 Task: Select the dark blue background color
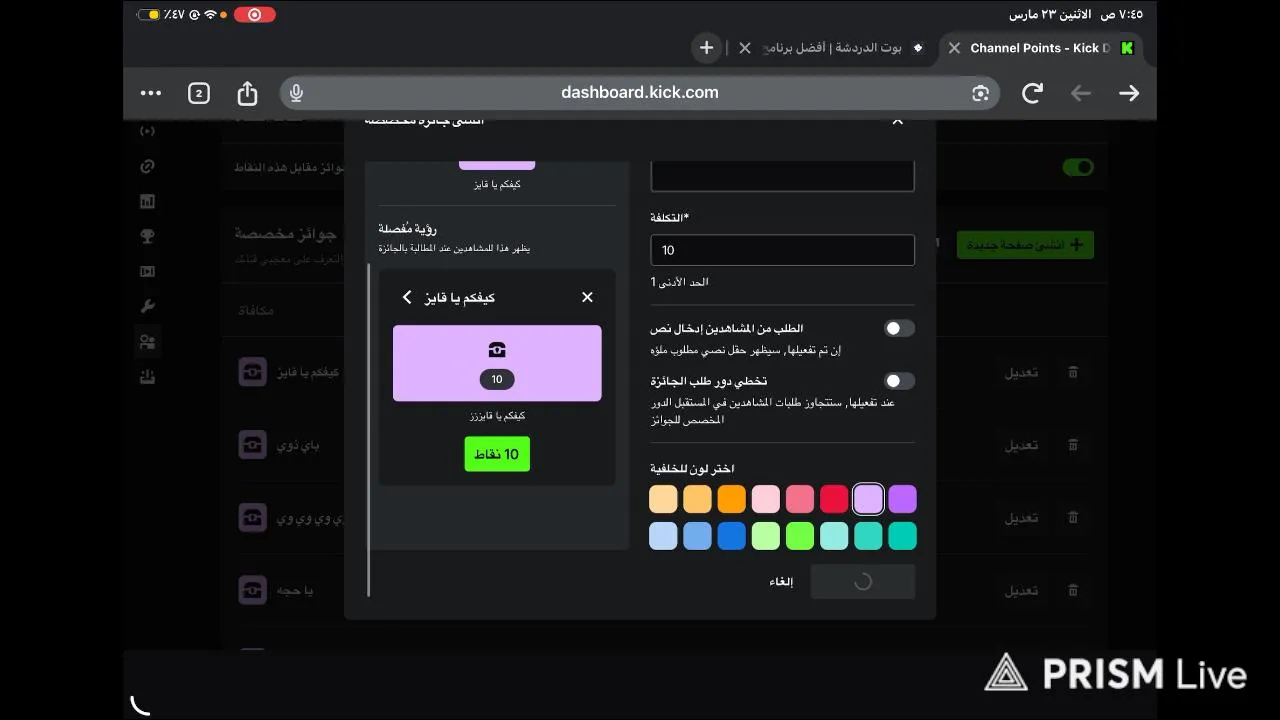pos(731,536)
